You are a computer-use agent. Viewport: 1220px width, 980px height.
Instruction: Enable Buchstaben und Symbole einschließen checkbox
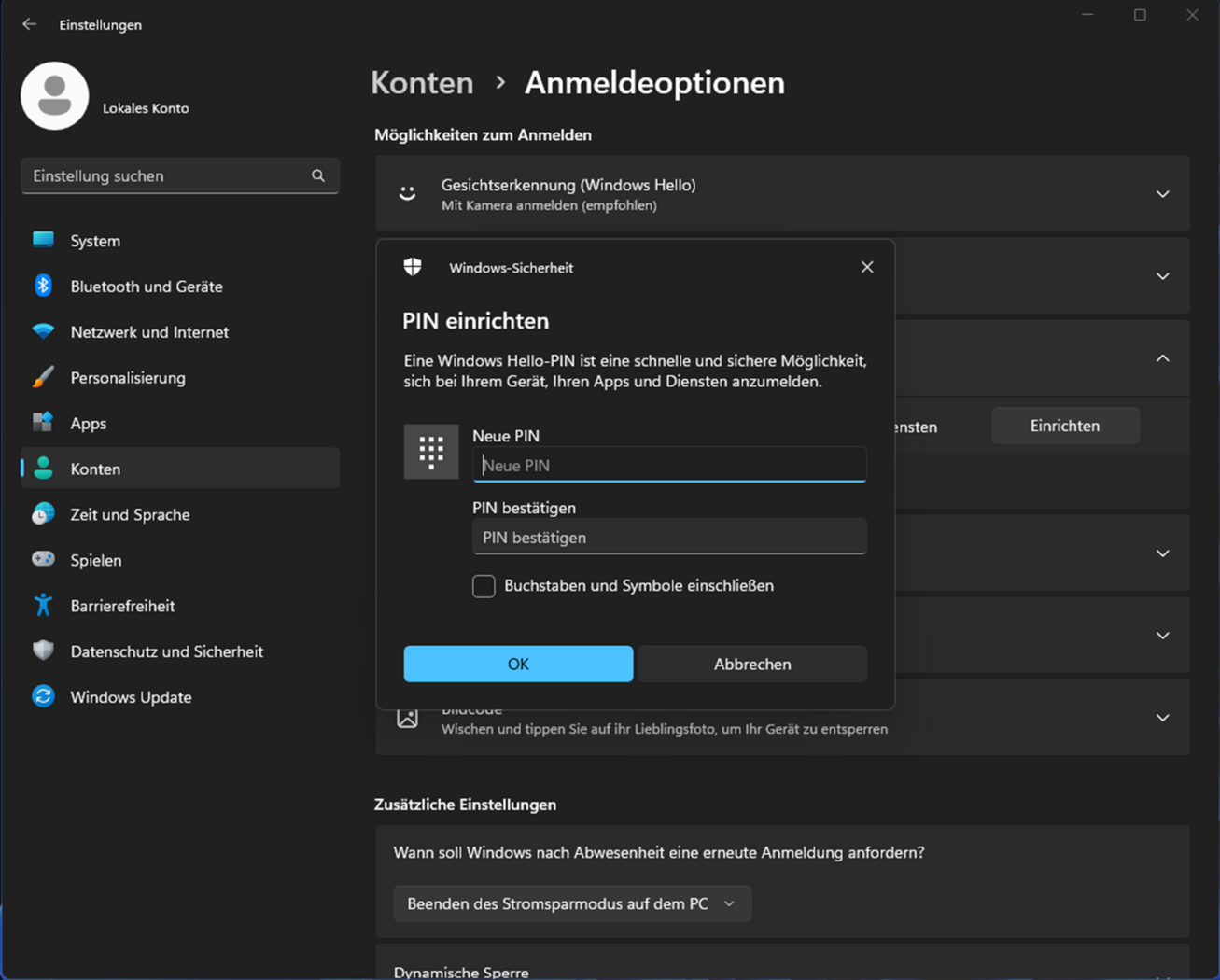coord(484,586)
